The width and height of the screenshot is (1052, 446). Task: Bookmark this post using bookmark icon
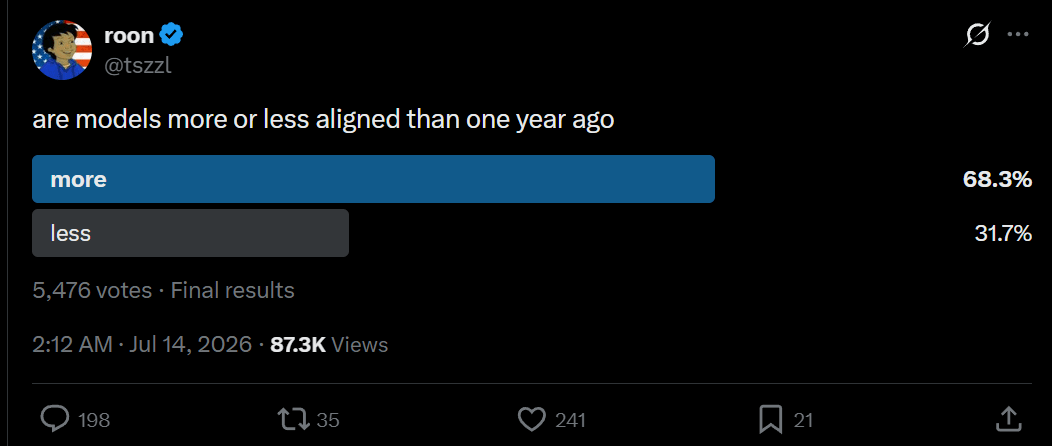pos(770,420)
